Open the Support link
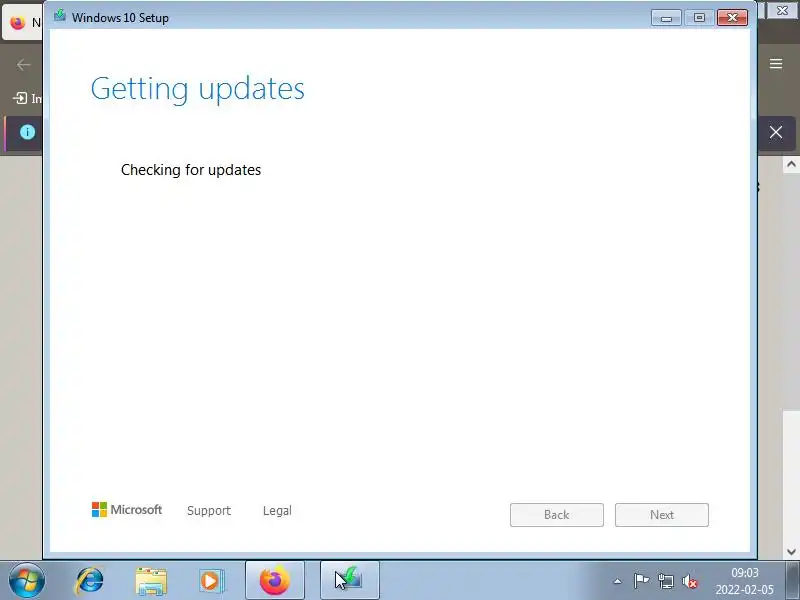 click(209, 511)
